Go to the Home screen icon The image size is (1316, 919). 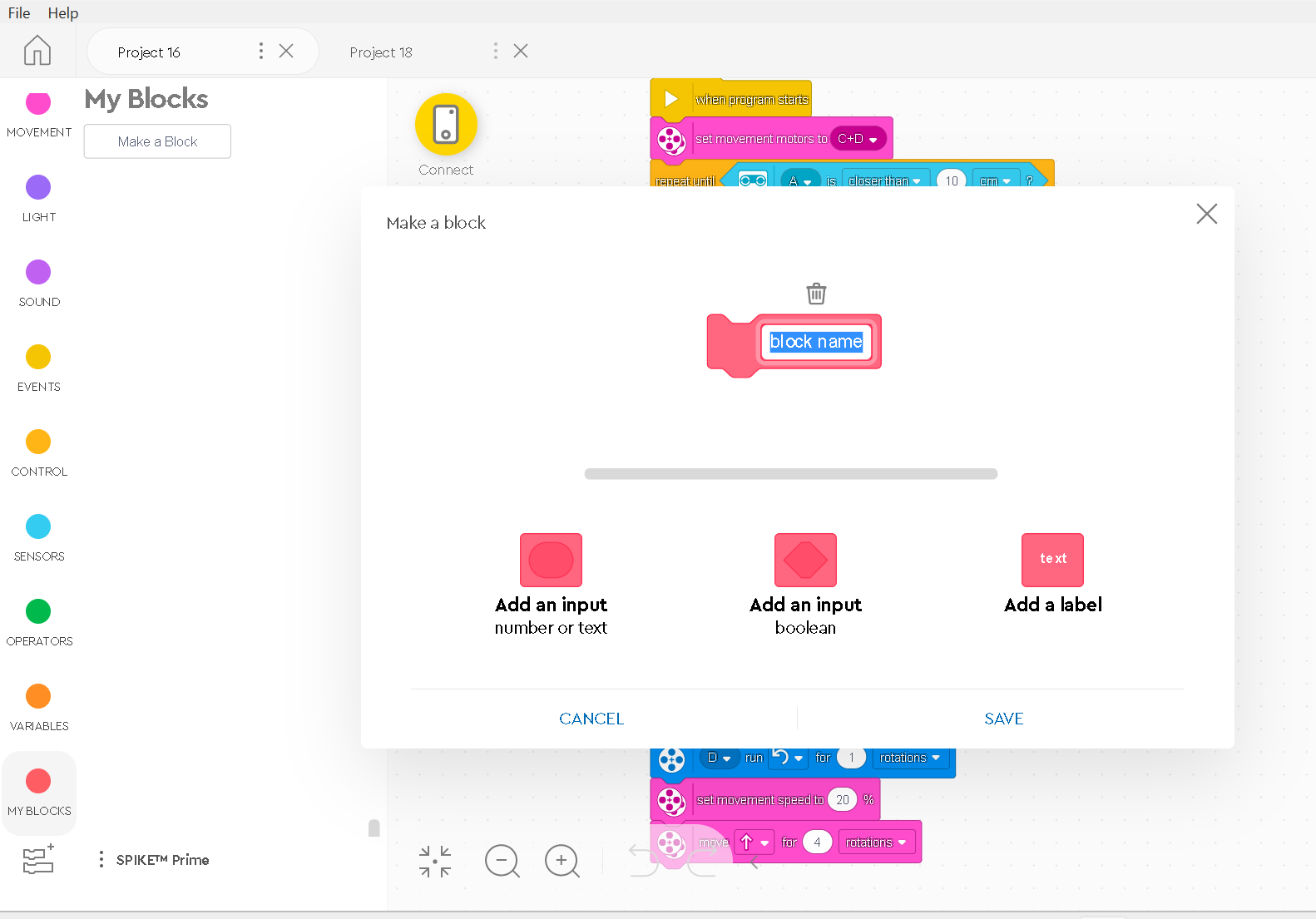(37, 51)
